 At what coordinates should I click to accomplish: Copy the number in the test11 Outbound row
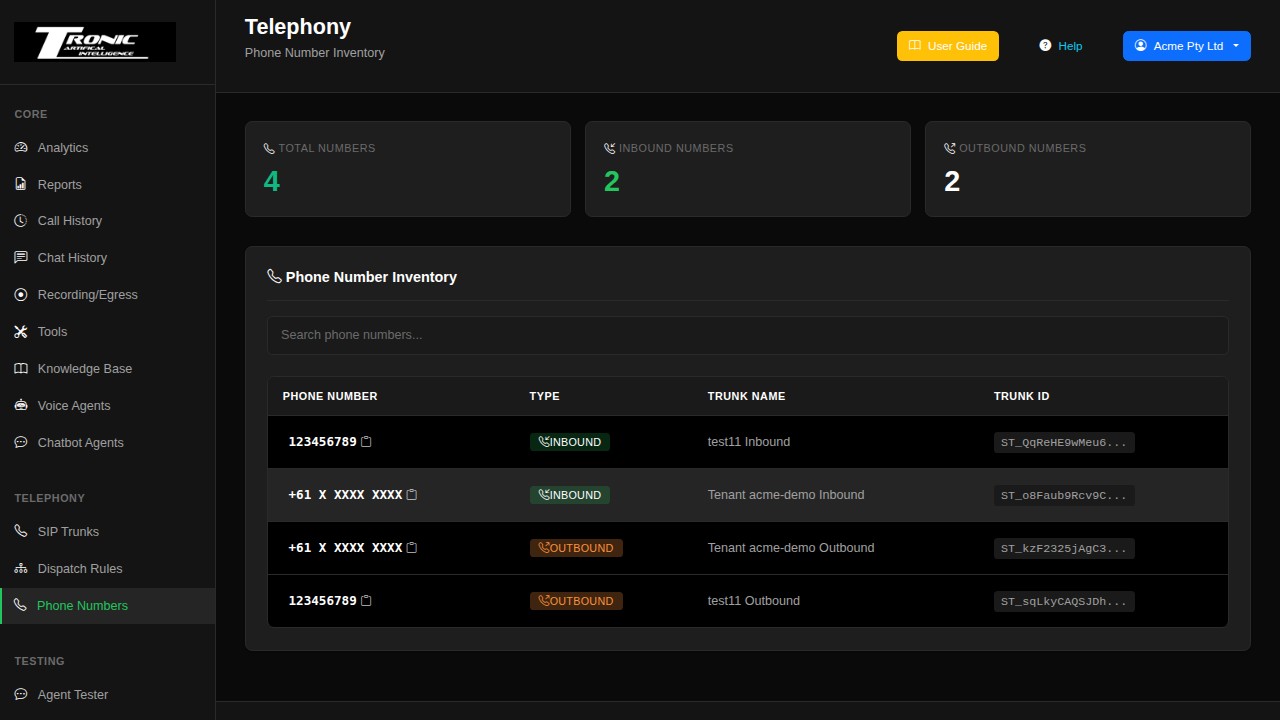click(366, 601)
